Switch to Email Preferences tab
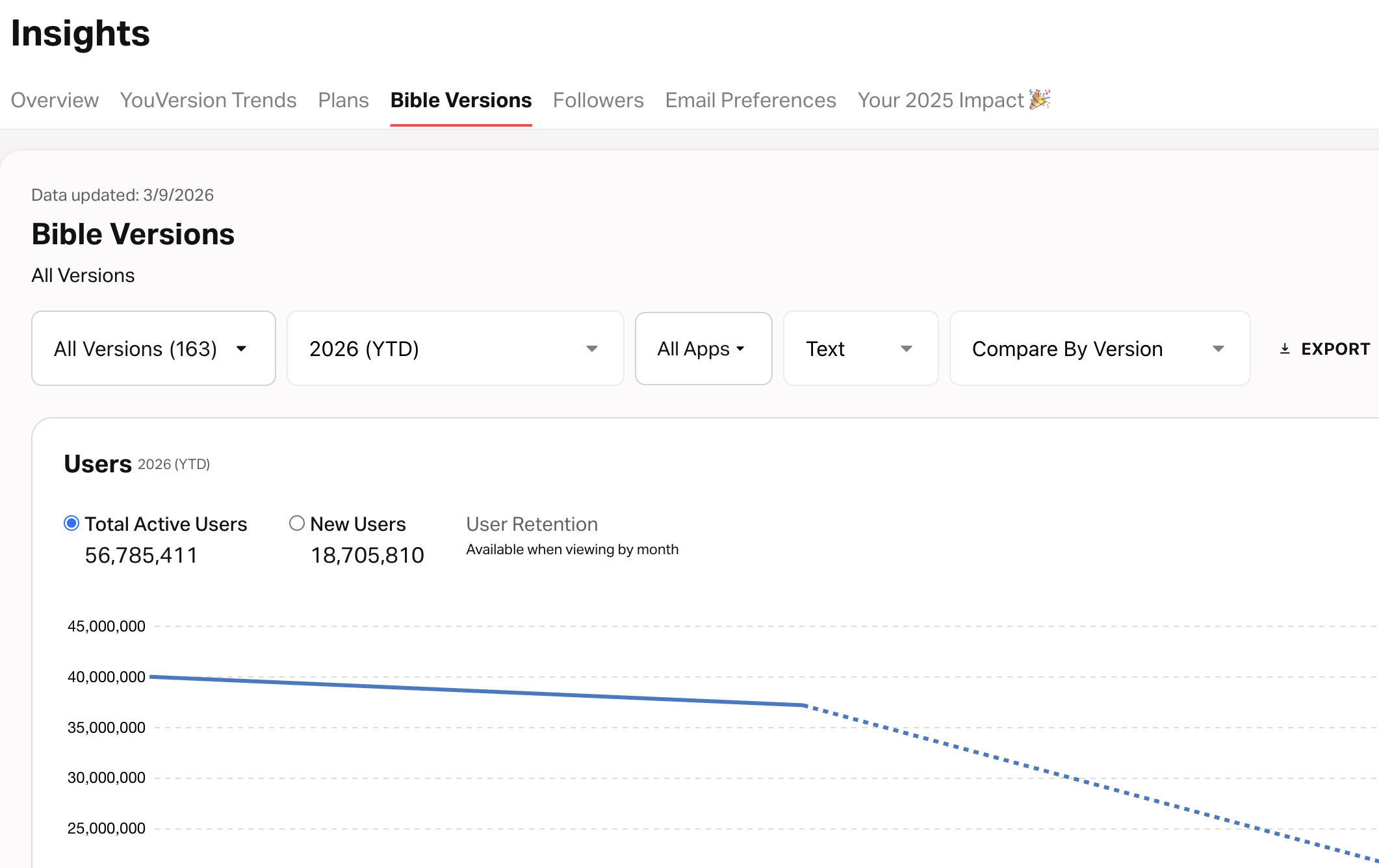 (750, 100)
